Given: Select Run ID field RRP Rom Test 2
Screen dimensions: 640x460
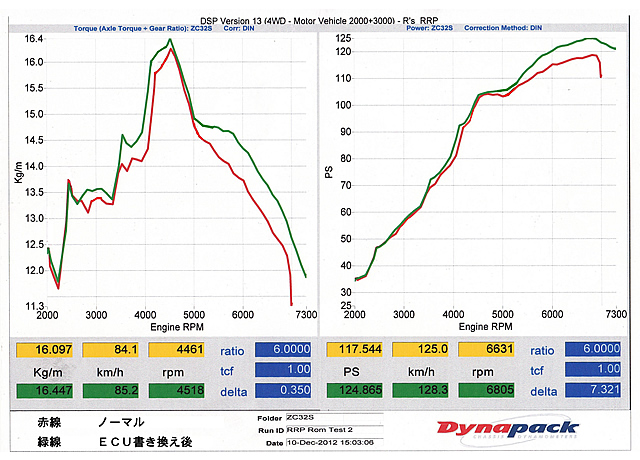Looking at the screenshot, I should tap(334, 430).
